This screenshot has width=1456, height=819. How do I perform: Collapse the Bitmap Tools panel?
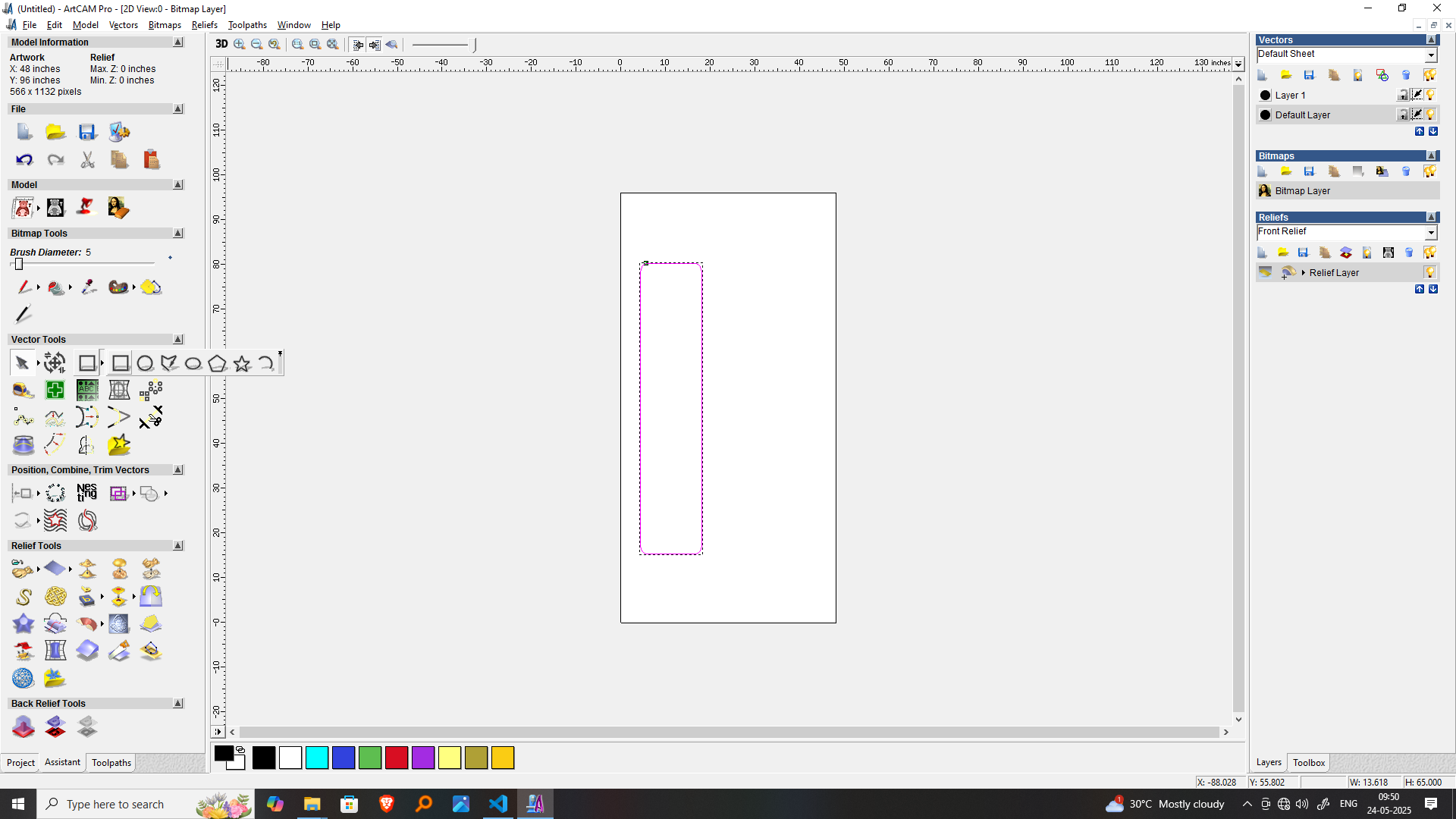click(x=178, y=234)
